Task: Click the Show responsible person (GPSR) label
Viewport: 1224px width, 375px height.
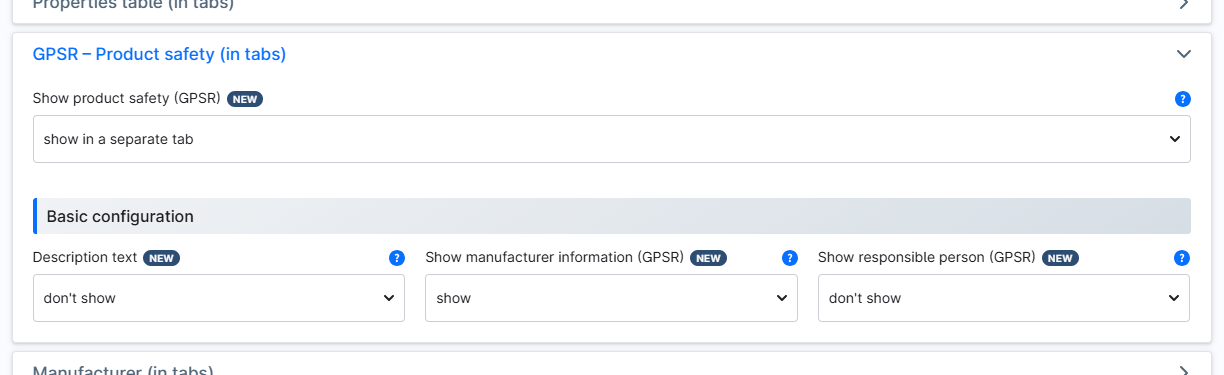Action: (927, 257)
